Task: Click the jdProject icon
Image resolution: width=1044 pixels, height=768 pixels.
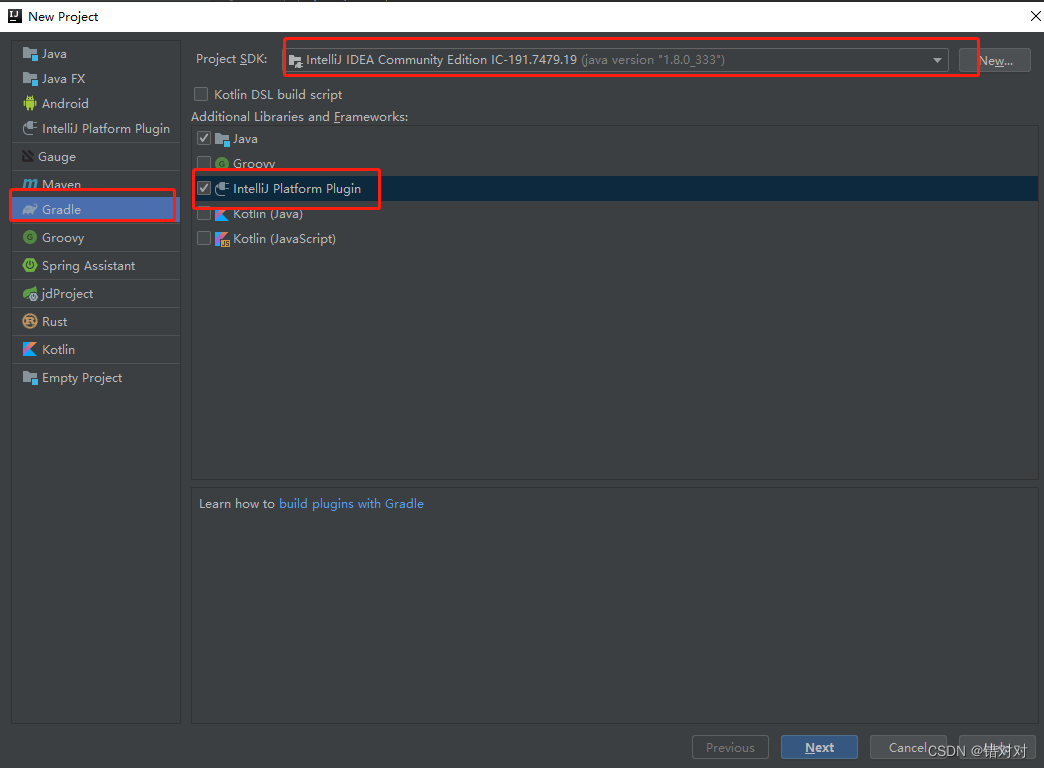Action: (x=30, y=294)
